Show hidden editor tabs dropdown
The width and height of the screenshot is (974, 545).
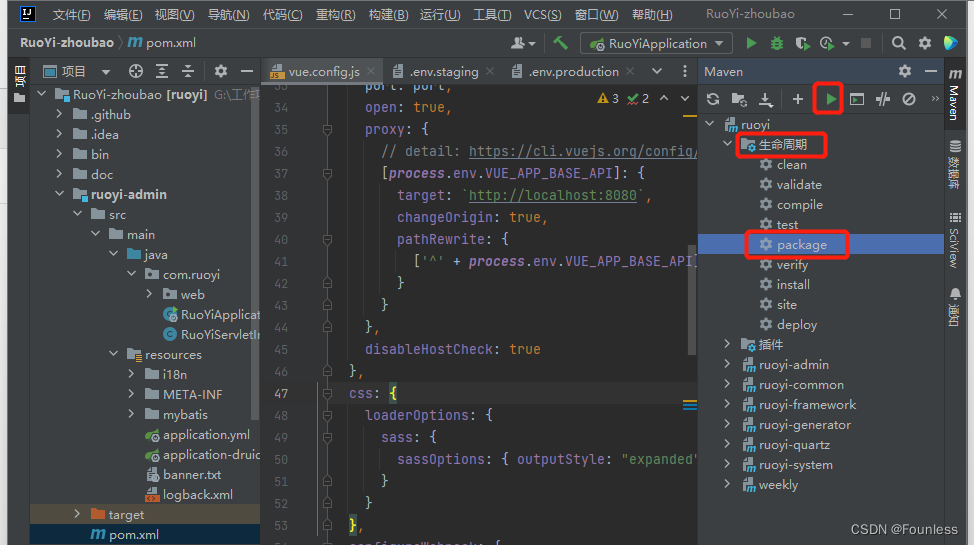coord(657,71)
